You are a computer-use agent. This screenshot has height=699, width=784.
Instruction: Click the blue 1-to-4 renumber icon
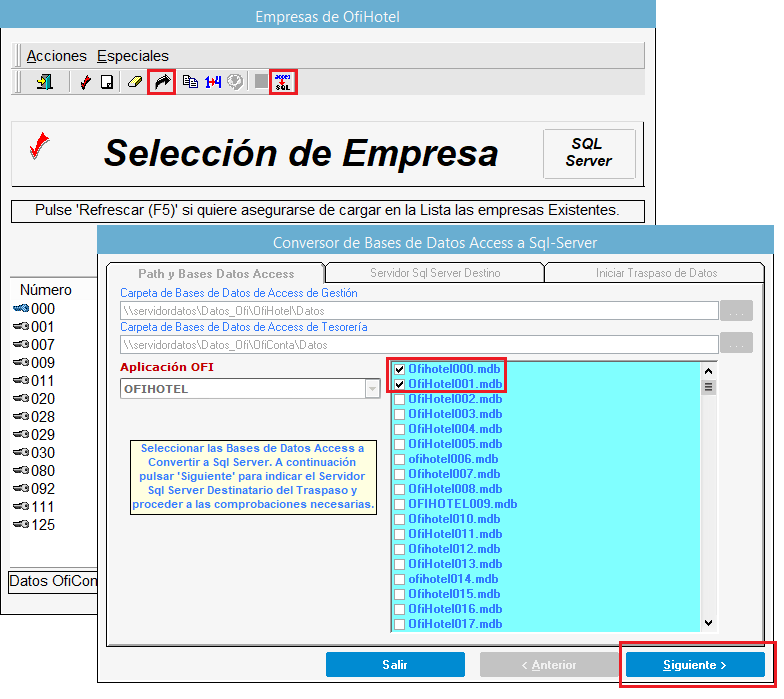tap(213, 82)
